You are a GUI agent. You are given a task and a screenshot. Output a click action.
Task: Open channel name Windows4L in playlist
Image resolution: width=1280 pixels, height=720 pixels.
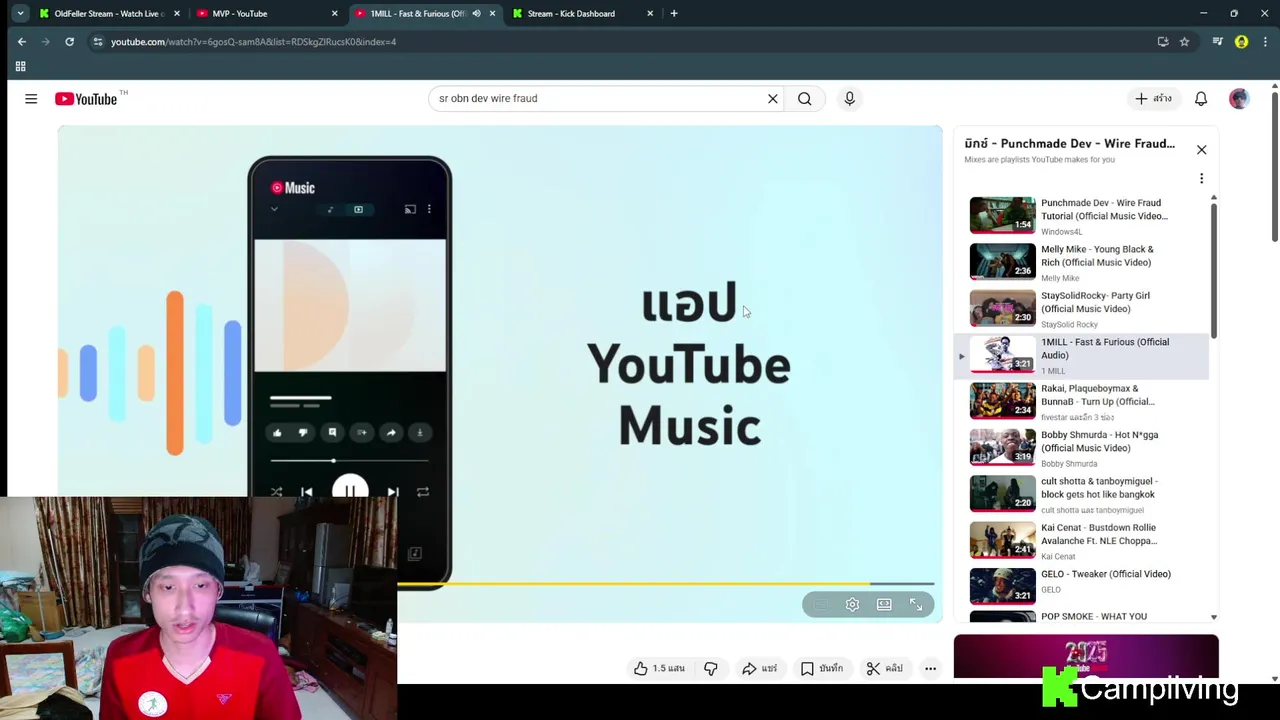(1061, 232)
